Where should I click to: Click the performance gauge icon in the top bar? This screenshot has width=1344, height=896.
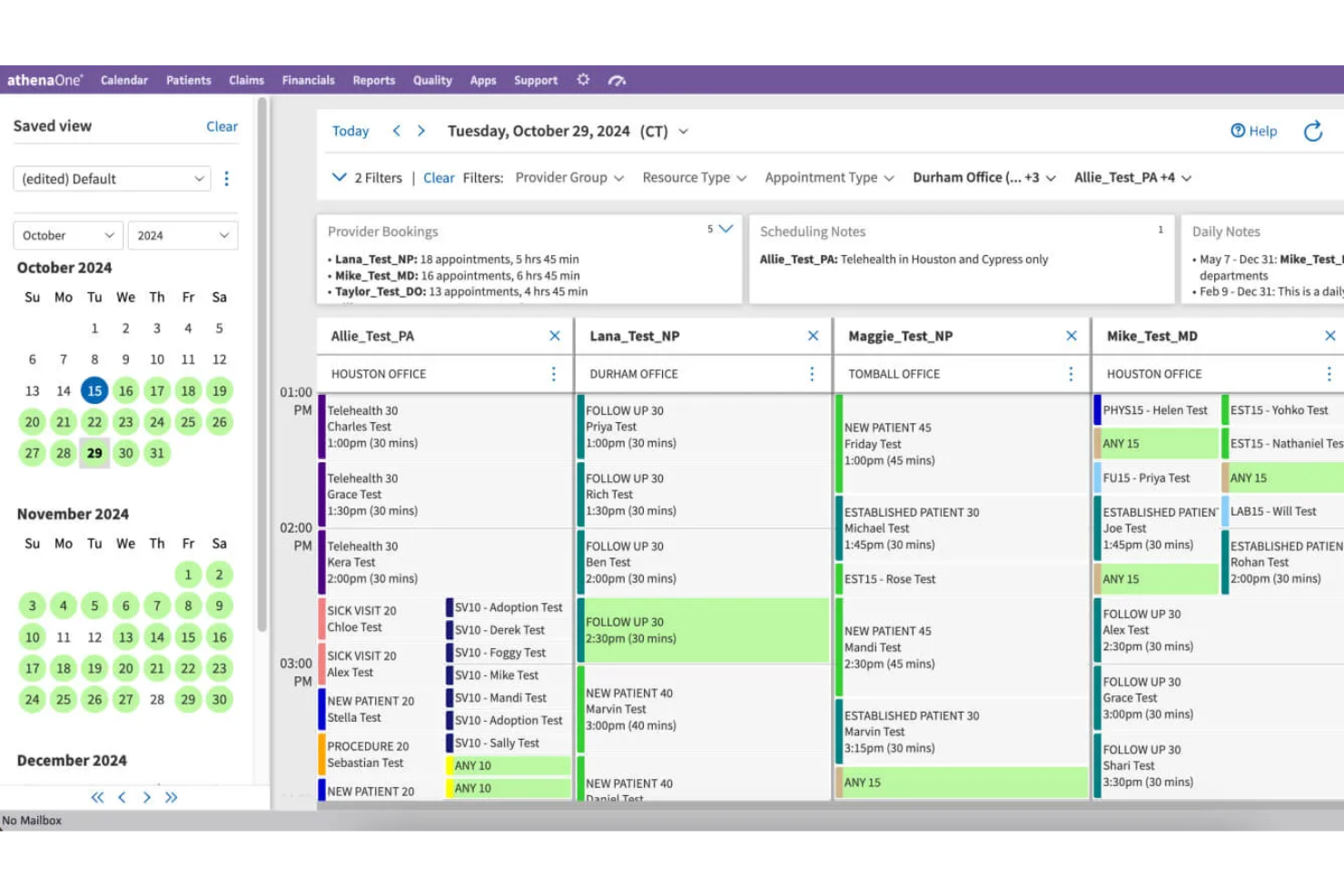(x=618, y=80)
